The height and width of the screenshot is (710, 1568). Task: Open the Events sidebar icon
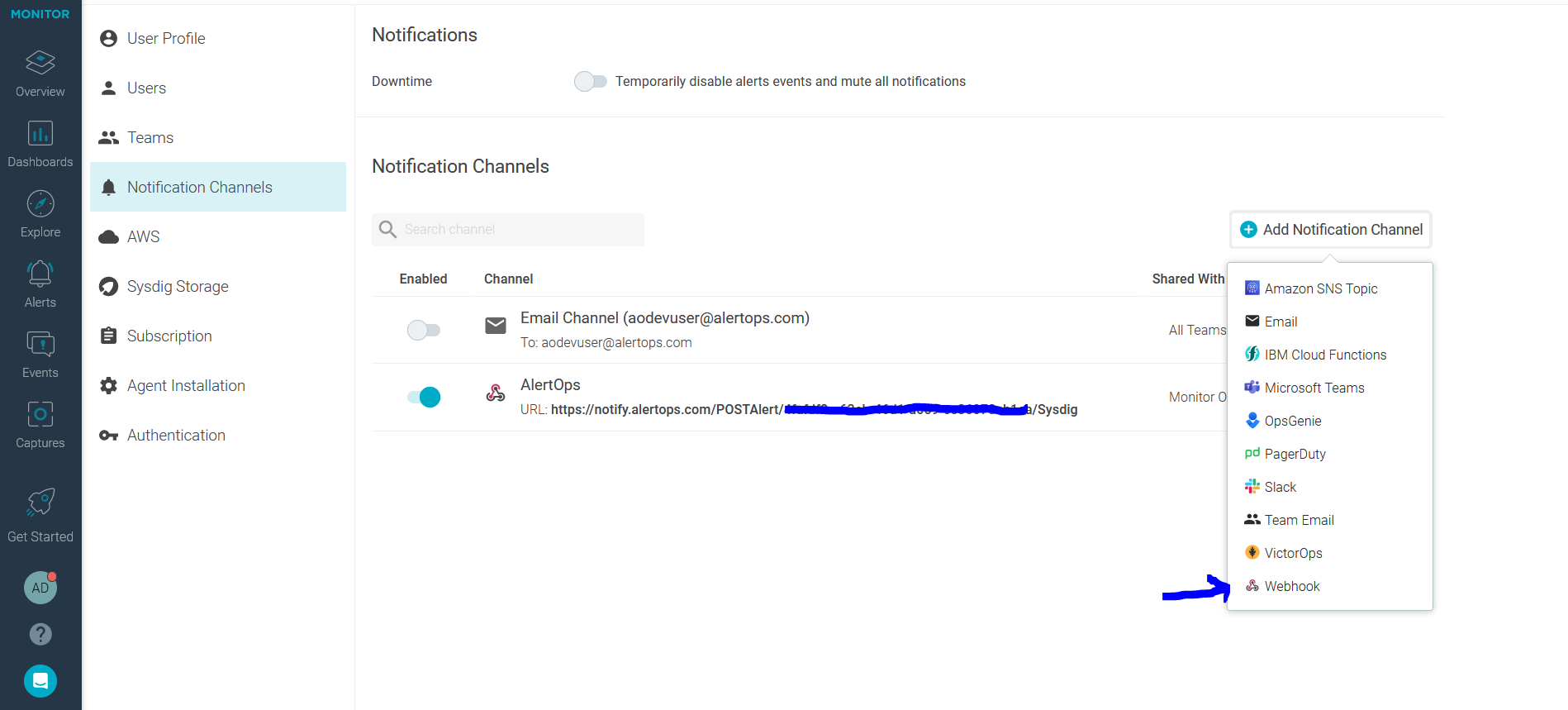click(40, 345)
